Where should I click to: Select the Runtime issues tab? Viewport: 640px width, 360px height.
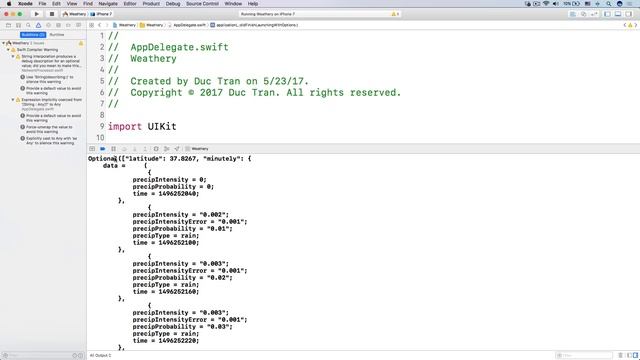(x=57, y=35)
